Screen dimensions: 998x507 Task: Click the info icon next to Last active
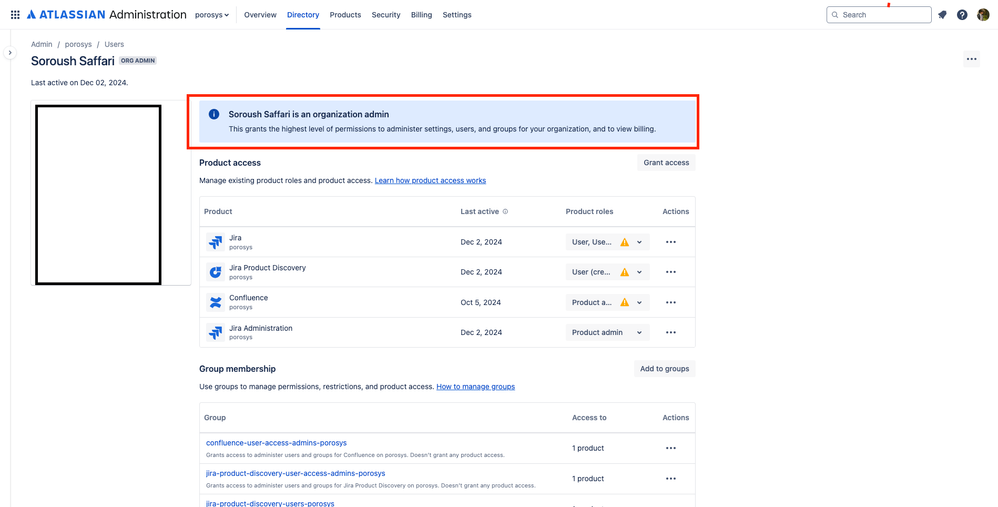tap(505, 212)
